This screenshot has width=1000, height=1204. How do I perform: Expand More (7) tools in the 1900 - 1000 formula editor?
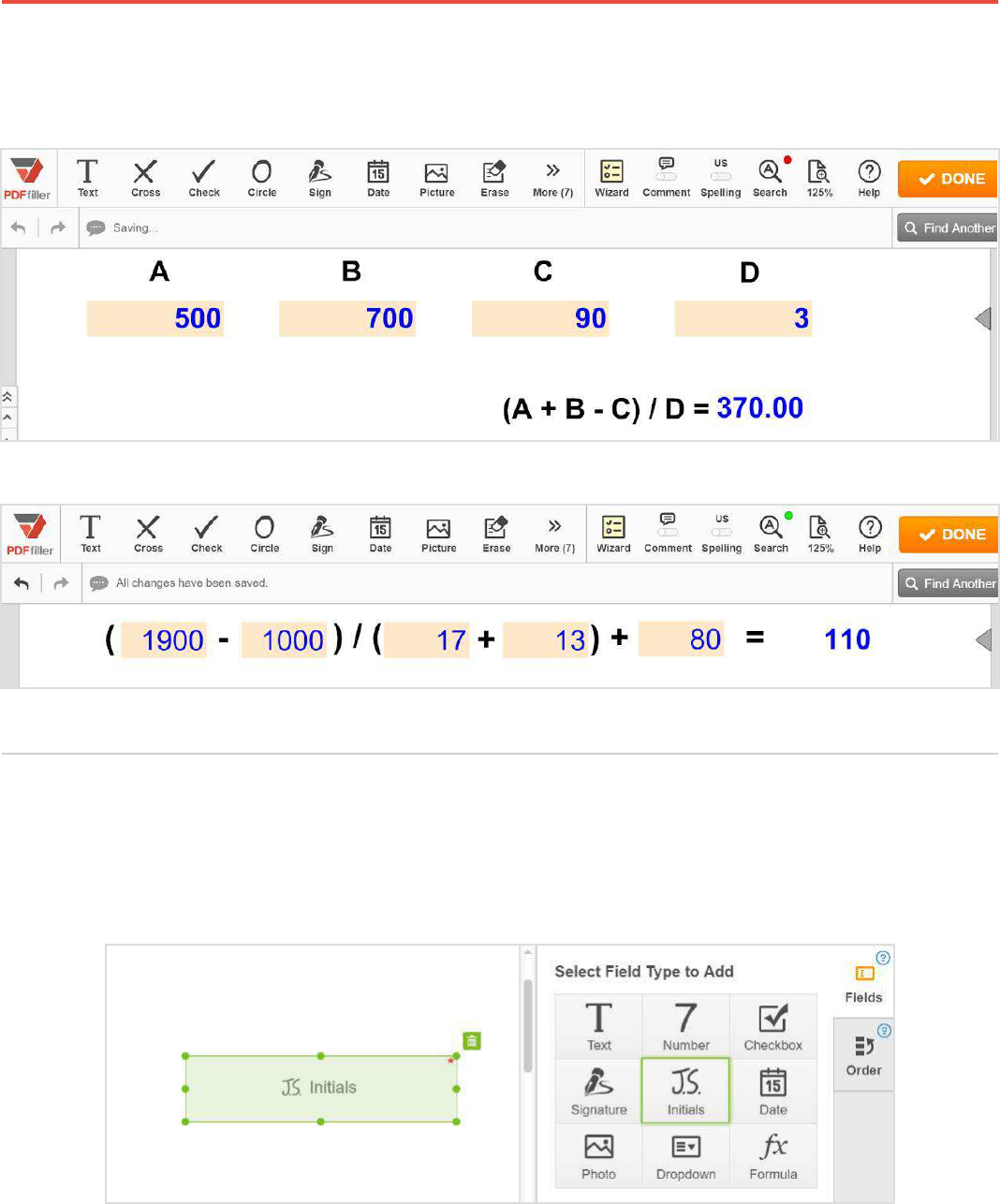click(554, 534)
